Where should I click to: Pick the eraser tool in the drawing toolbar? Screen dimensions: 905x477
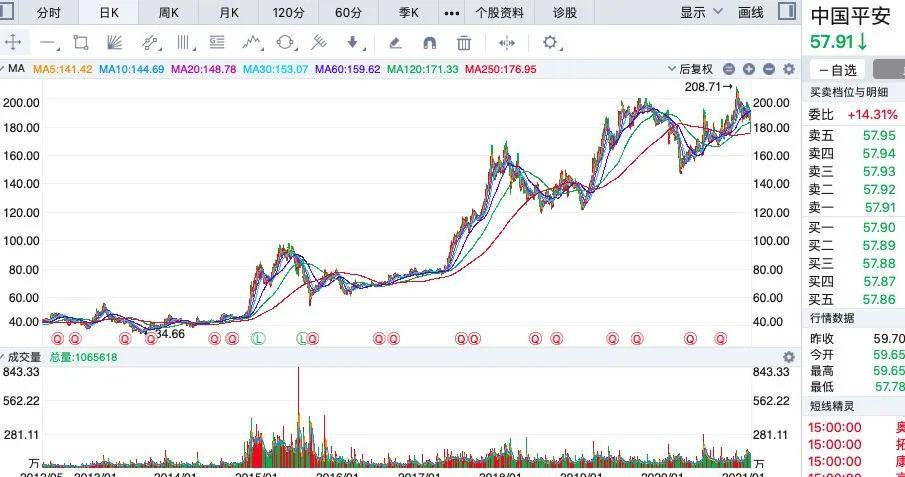coord(395,43)
